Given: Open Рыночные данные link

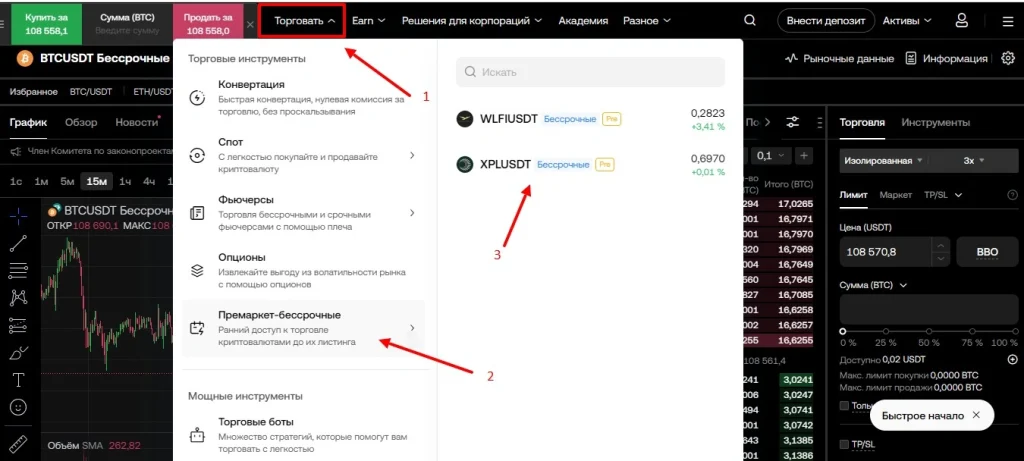Looking at the screenshot, I should [x=840, y=58].
